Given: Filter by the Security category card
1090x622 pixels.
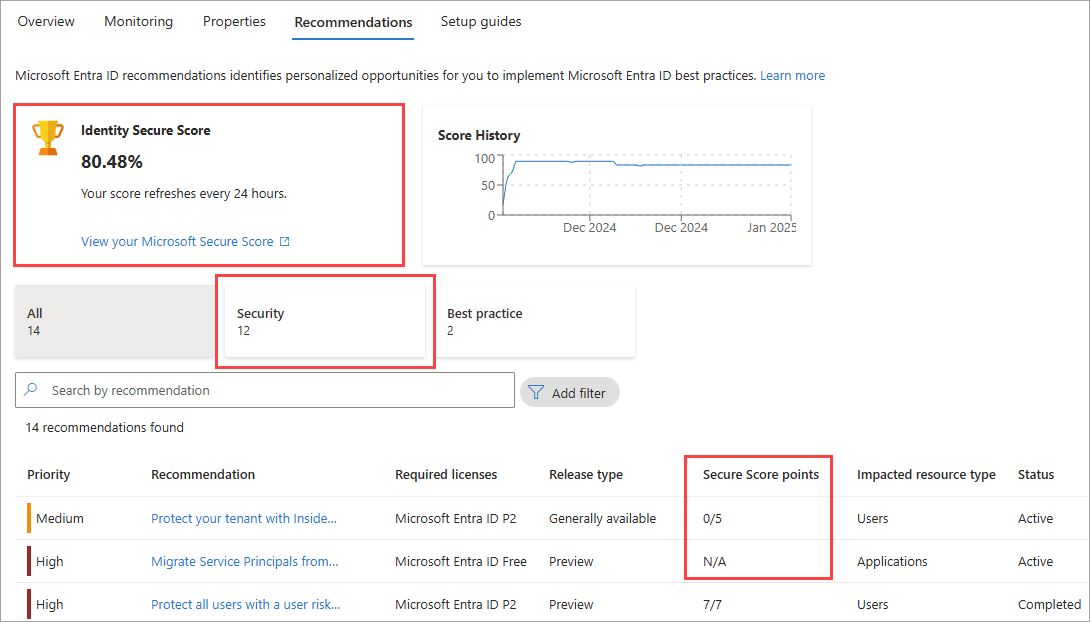Looking at the screenshot, I should pyautogui.click(x=324, y=321).
